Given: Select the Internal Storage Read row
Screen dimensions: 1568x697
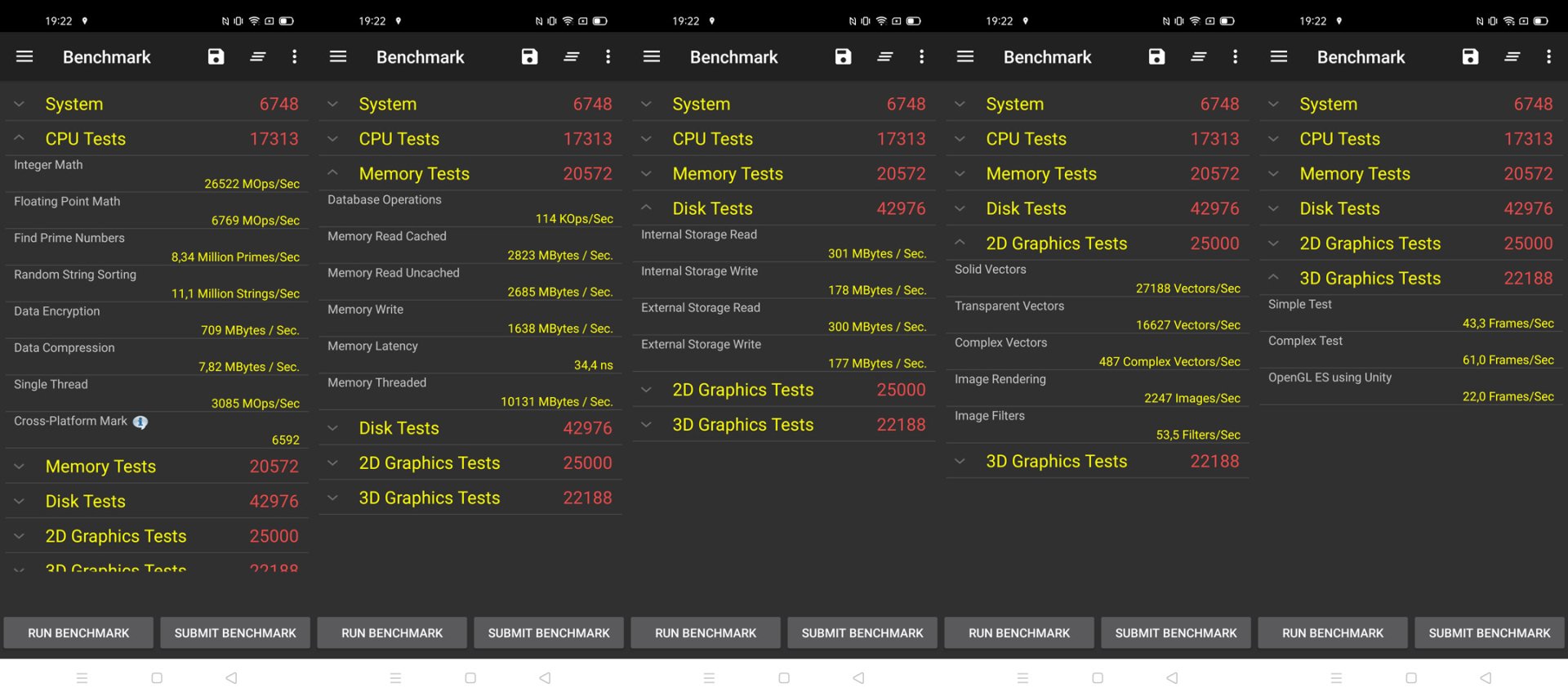Looking at the screenshot, I should 784,244.
